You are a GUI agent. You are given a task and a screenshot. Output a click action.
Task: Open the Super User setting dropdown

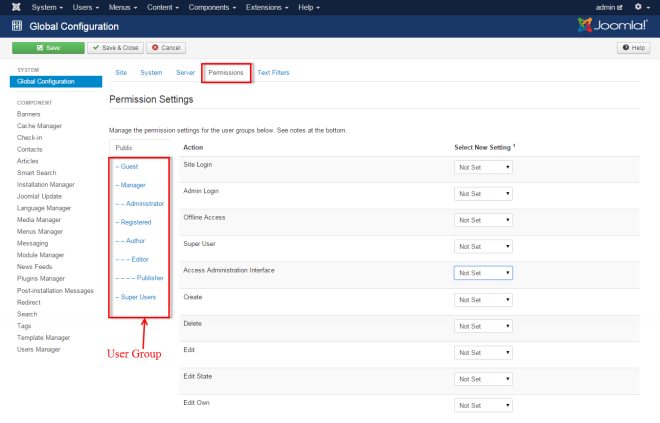(x=483, y=247)
